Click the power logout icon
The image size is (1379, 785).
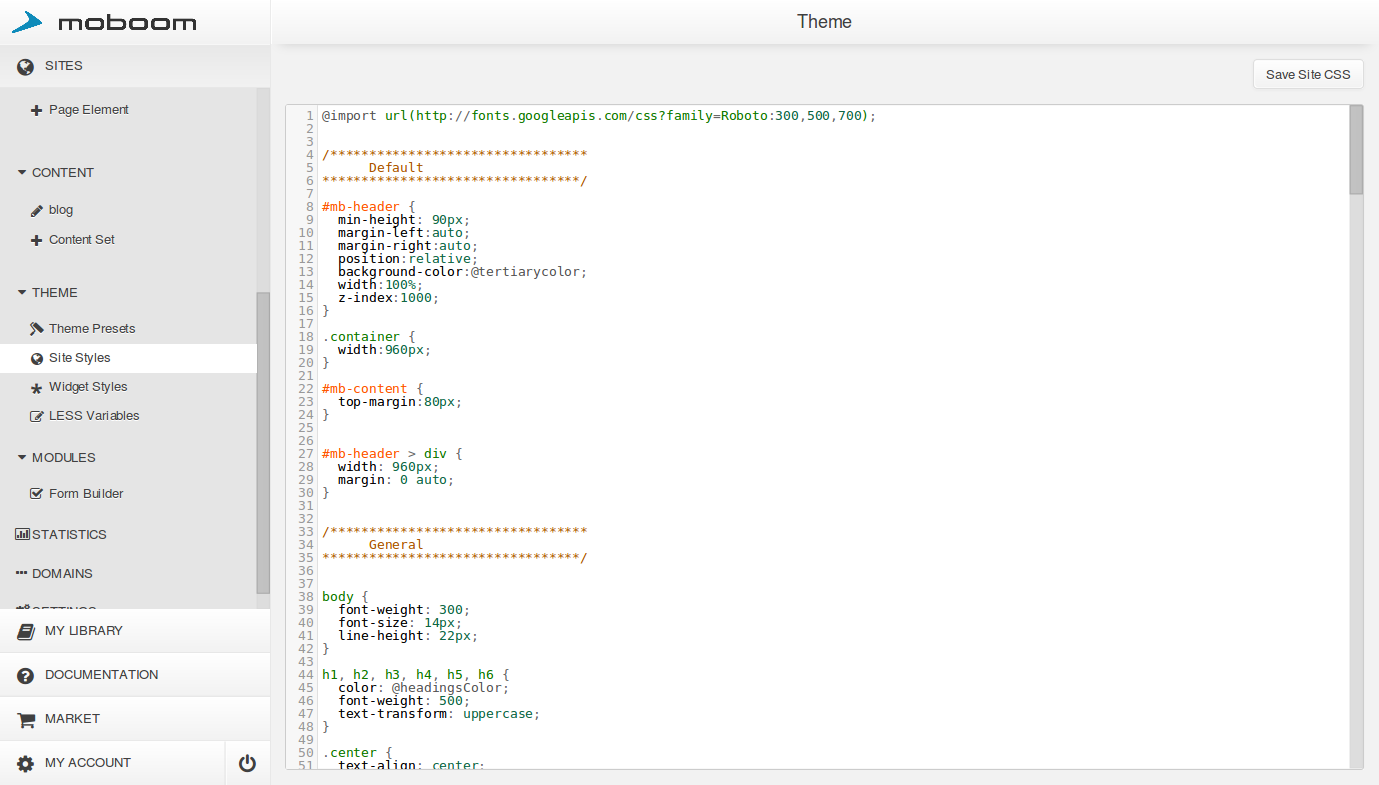(247, 764)
